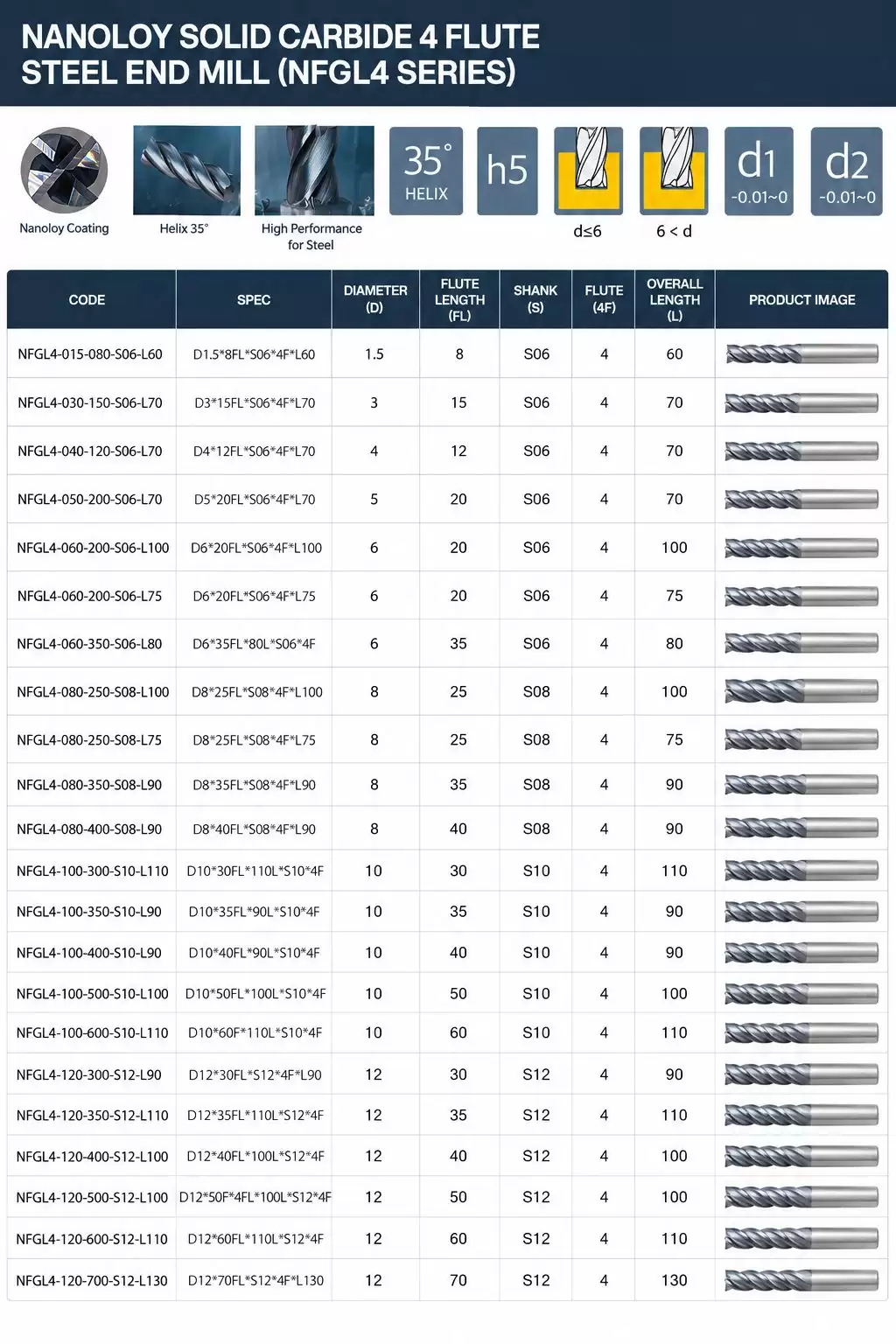896x1344 pixels.
Task: Select code NFGL4-100-500-S10-L100
Action: click(92, 994)
